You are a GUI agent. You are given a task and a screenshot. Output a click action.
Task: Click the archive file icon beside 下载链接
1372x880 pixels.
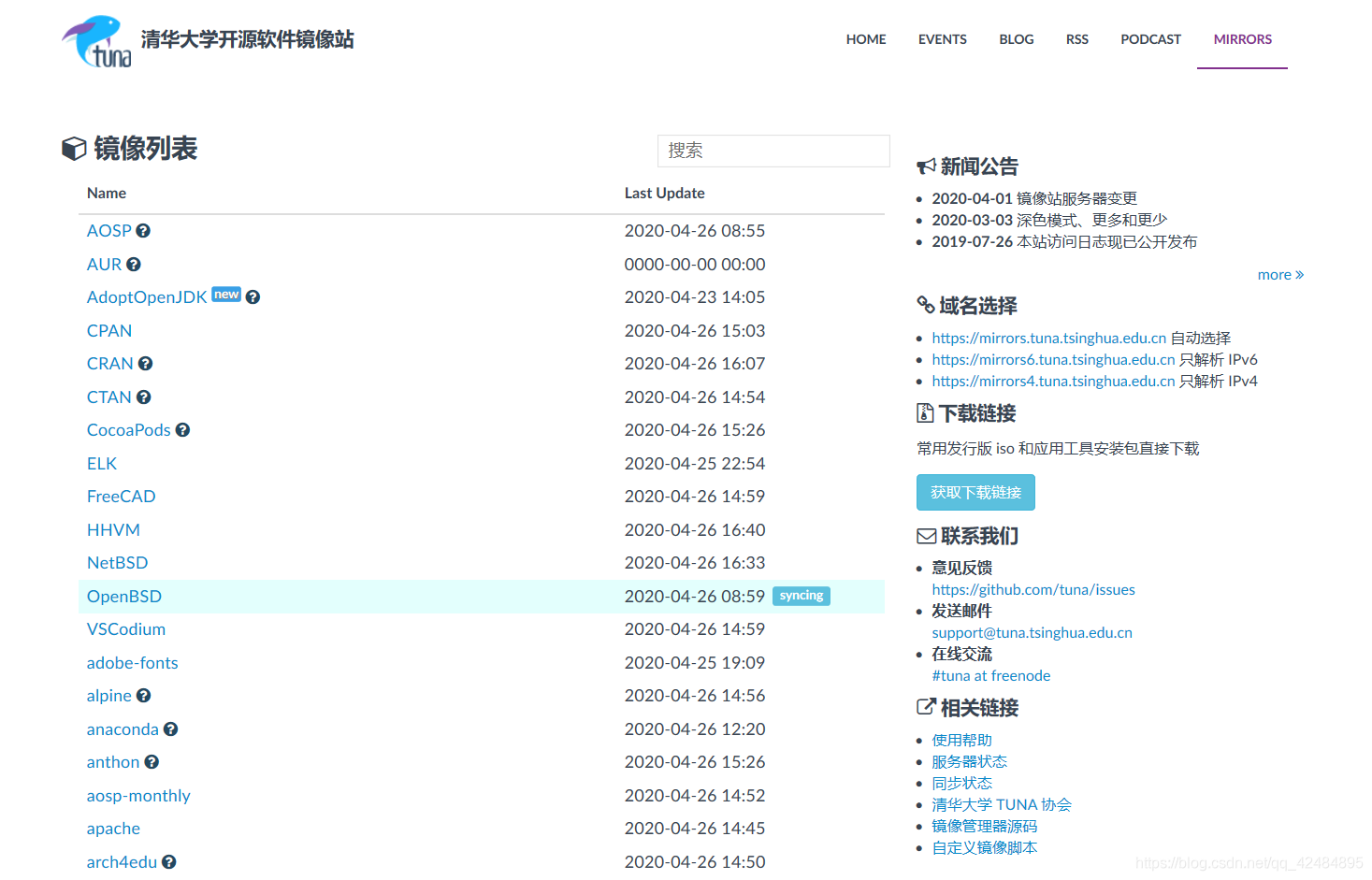coord(925,412)
